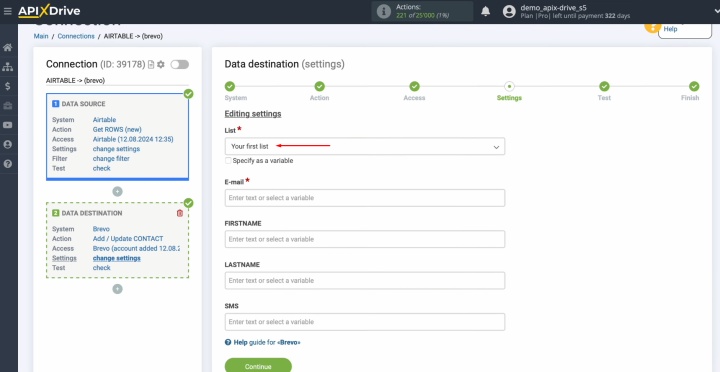Screen dimensions: 720x372
Task: Open account user sidebar icon
Action: (x=7, y=144)
